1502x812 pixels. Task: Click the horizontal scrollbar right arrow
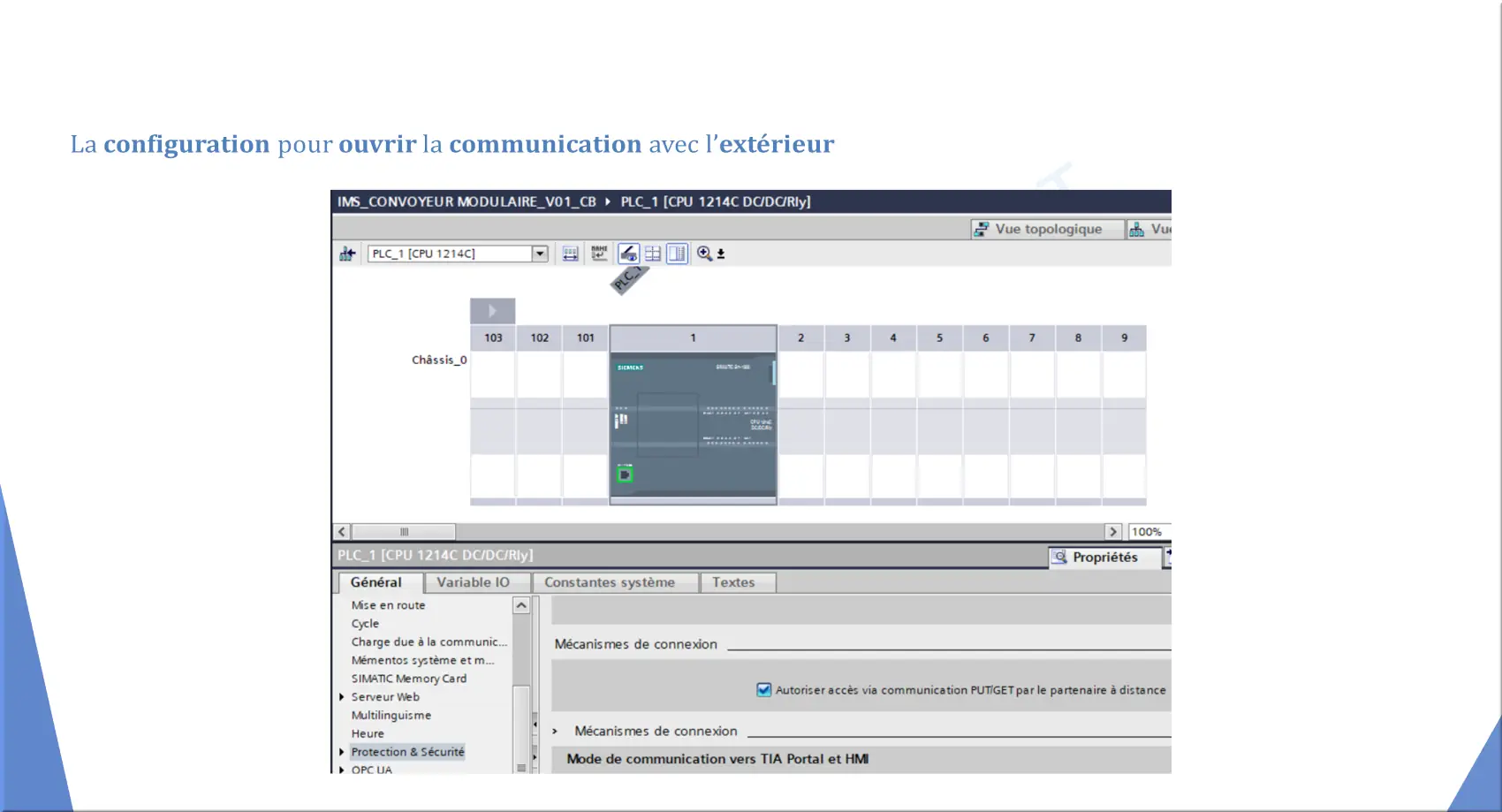click(x=1113, y=532)
